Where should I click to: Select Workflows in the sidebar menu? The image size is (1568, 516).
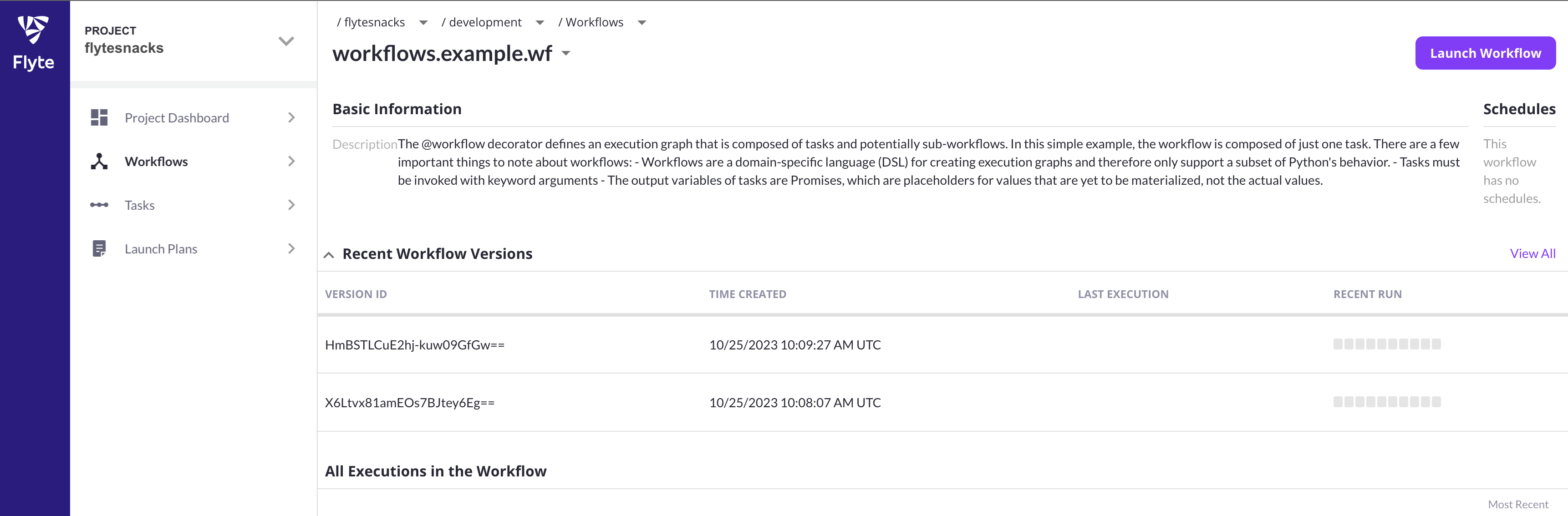(157, 161)
